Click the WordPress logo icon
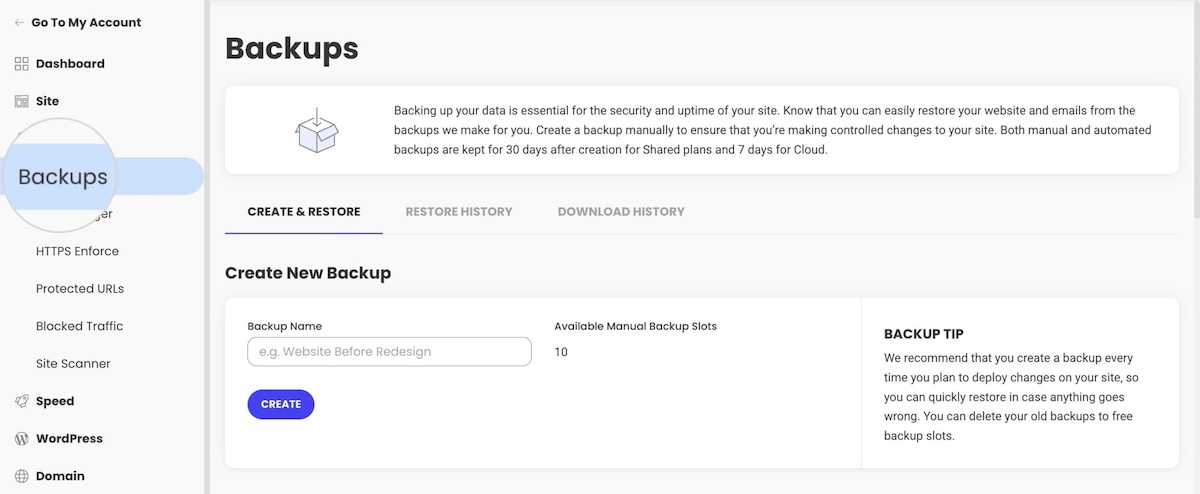 point(21,439)
